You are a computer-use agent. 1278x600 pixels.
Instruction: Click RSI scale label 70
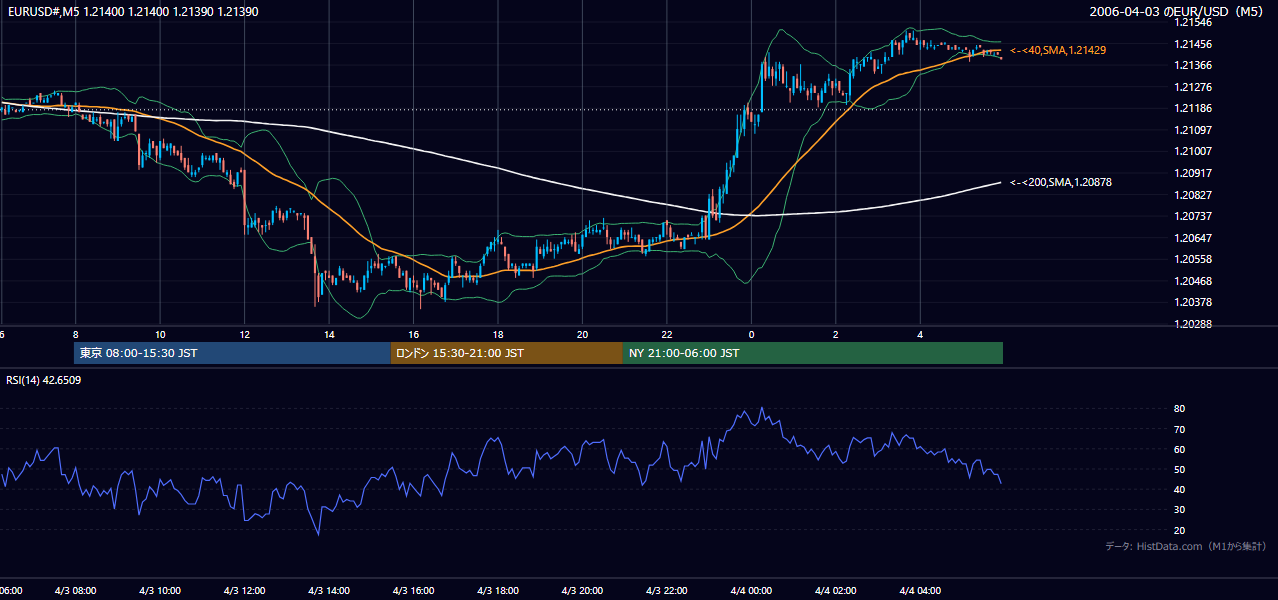click(x=1179, y=429)
